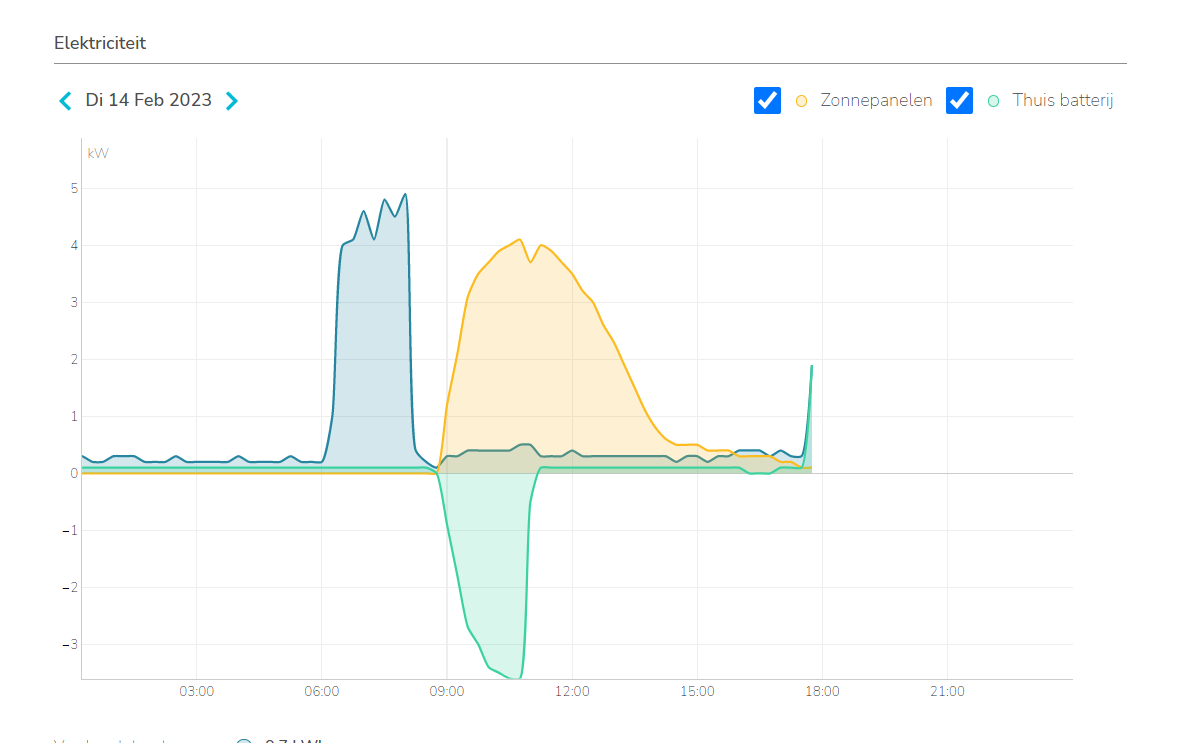Click the Thuis batterij legend label text
Viewport: 1181px width, 743px height.
pos(1063,100)
